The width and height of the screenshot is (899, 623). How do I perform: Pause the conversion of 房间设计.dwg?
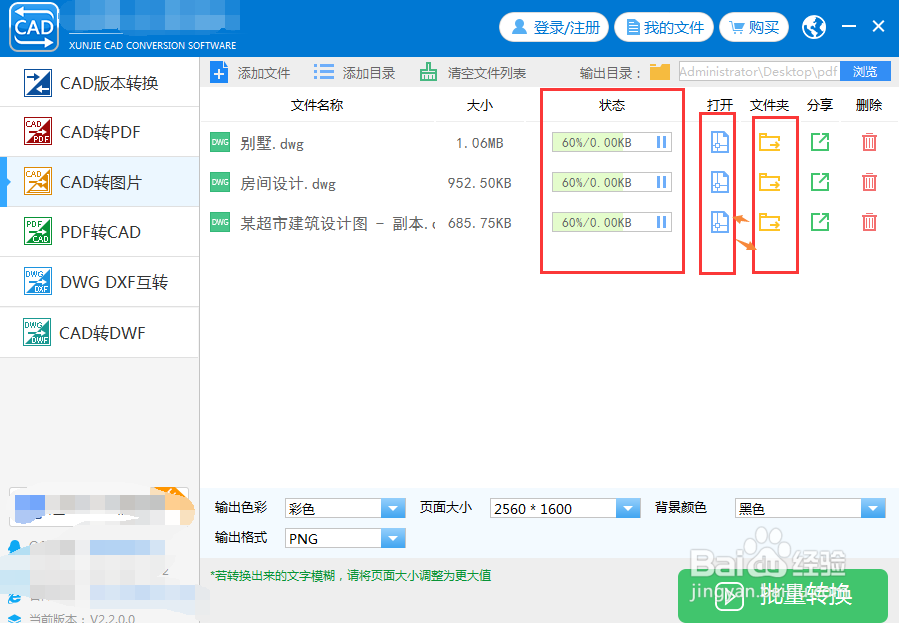point(660,182)
